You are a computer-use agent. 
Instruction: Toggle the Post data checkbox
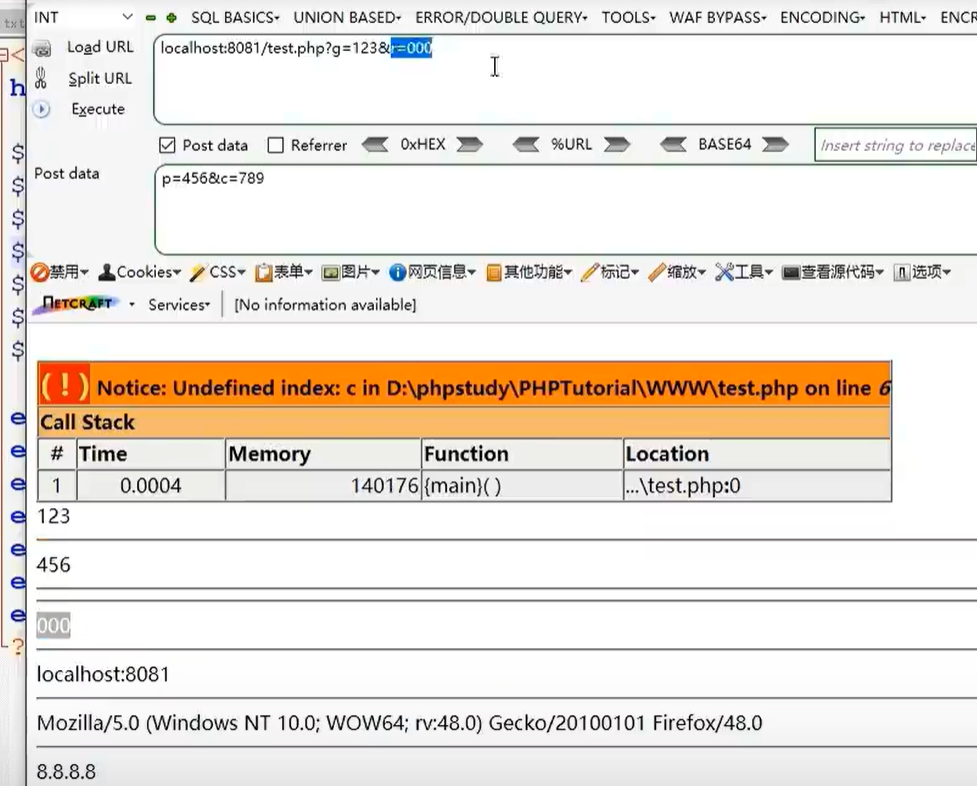coord(167,145)
